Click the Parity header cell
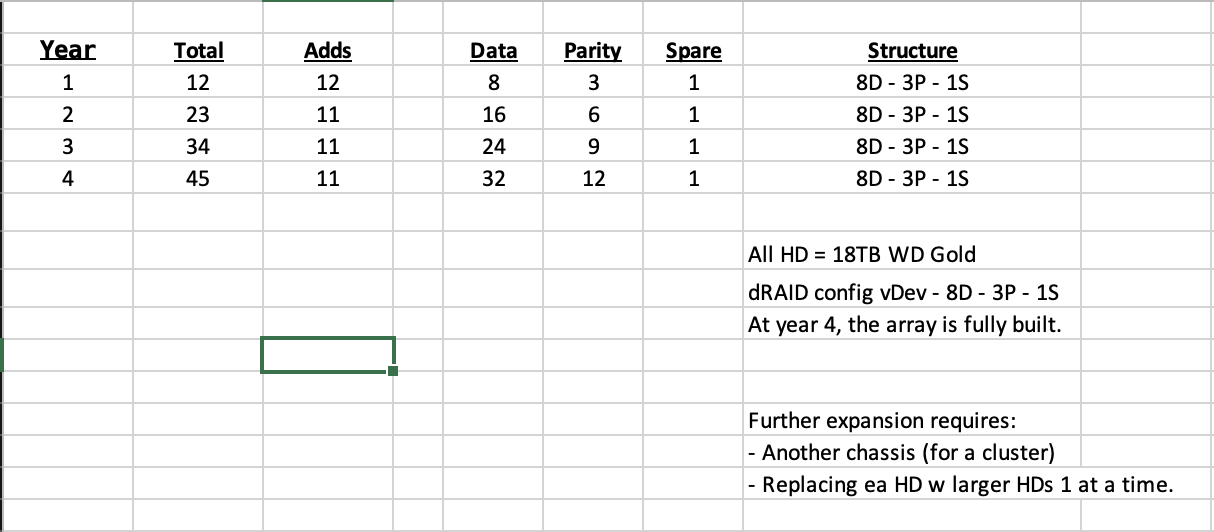Screen dimensions: 1214x532 pyautogui.click(x=592, y=50)
